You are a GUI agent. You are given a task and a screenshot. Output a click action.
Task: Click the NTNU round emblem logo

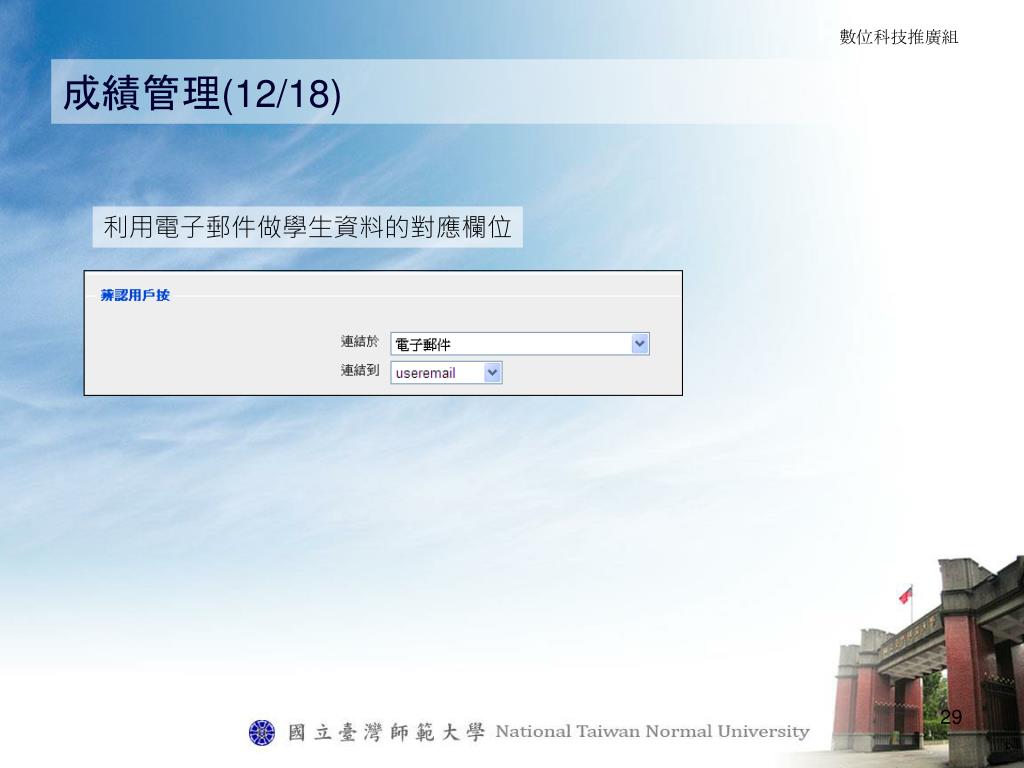[x=263, y=733]
